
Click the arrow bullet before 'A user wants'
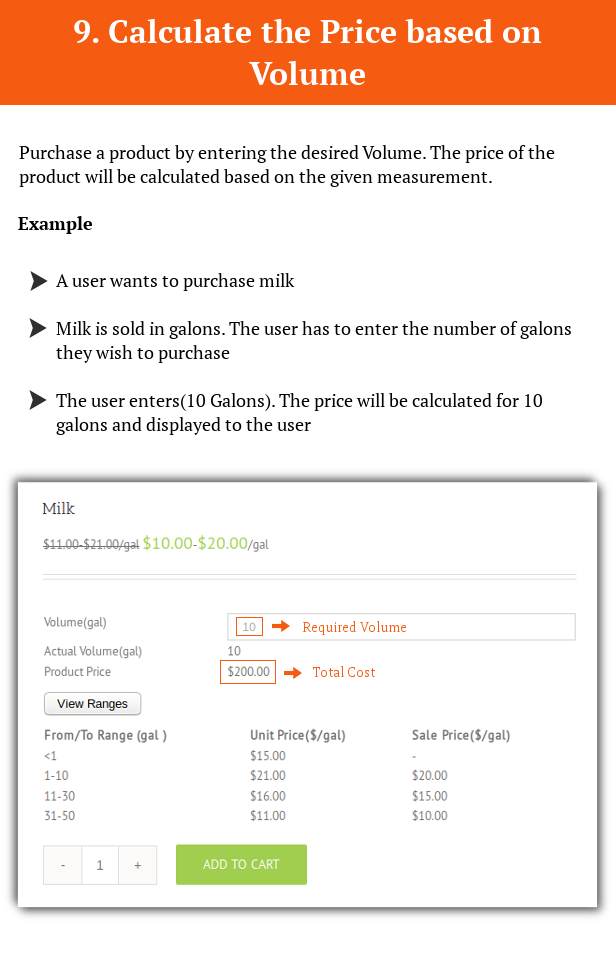coord(38,281)
